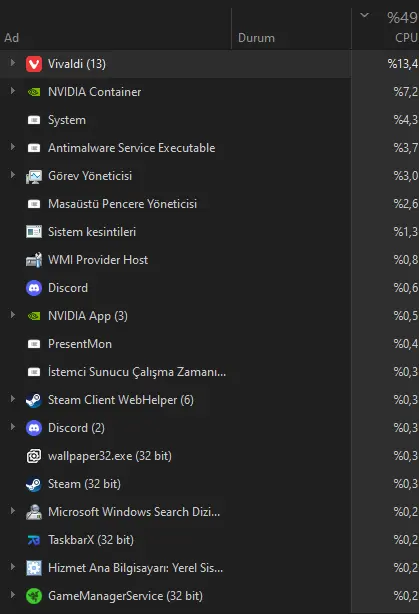The height and width of the screenshot is (614, 419).
Task: Expand the Discord (2) group
Action: click(13, 427)
